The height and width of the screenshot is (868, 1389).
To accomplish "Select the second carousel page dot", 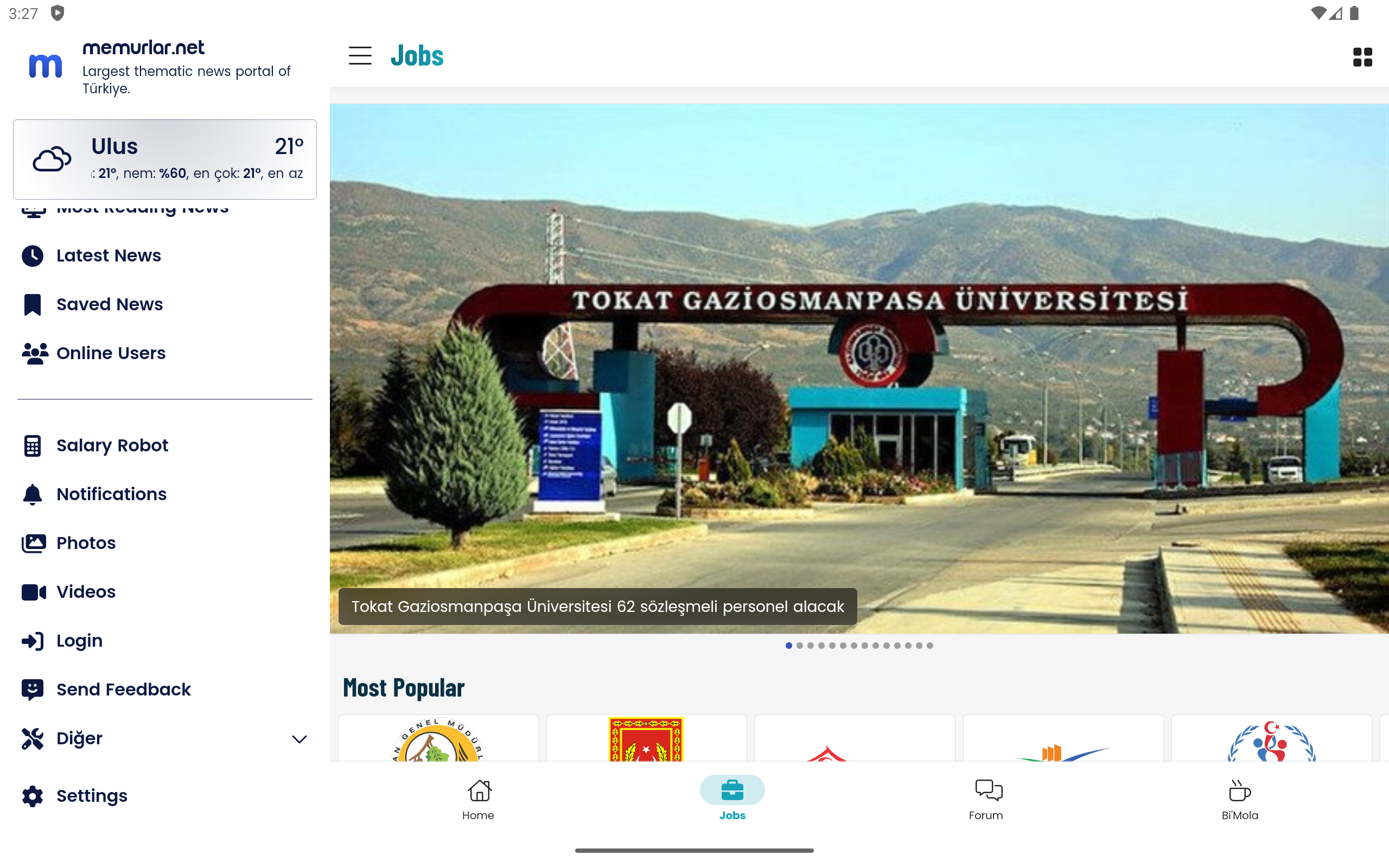I will 800,646.
